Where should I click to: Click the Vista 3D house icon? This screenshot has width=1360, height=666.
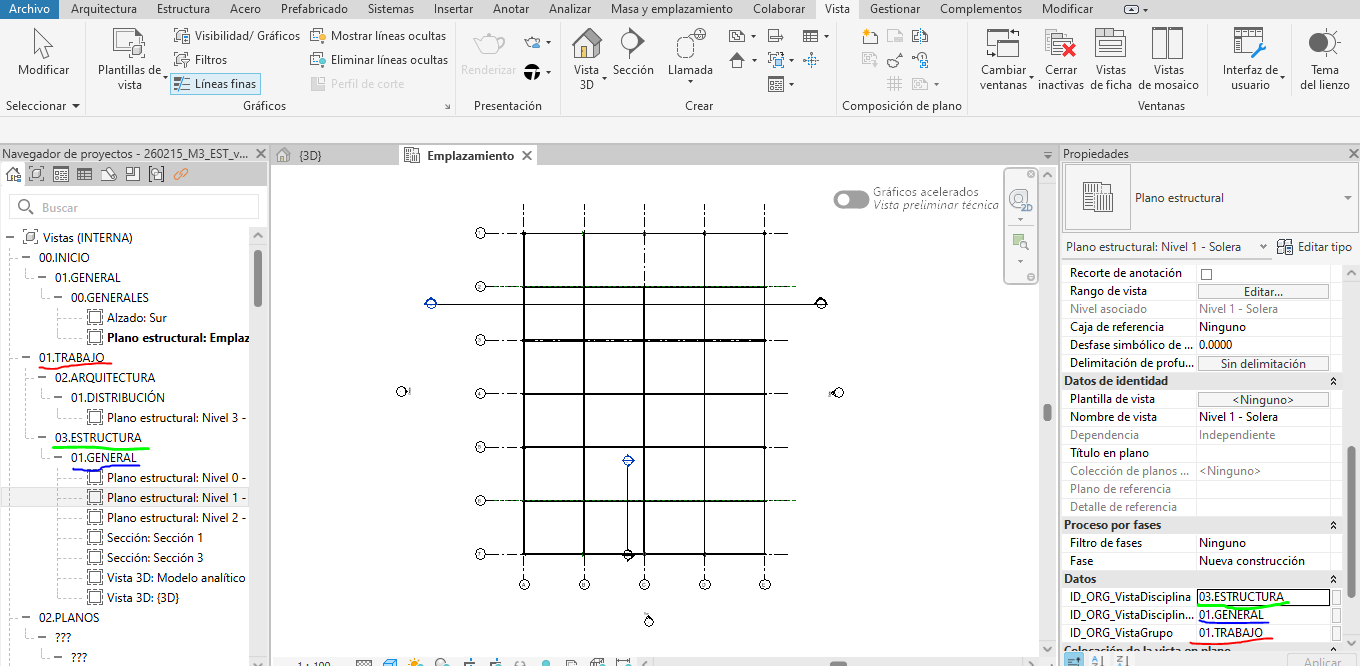point(586,45)
